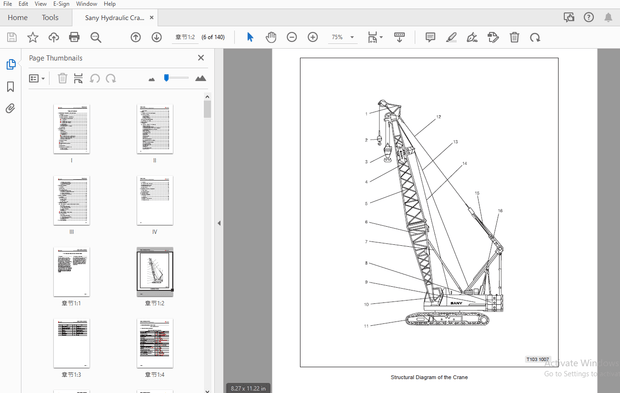Close the Sany Hydraulic Crane tab
Viewport: 620px width, 393px height.
151,18
